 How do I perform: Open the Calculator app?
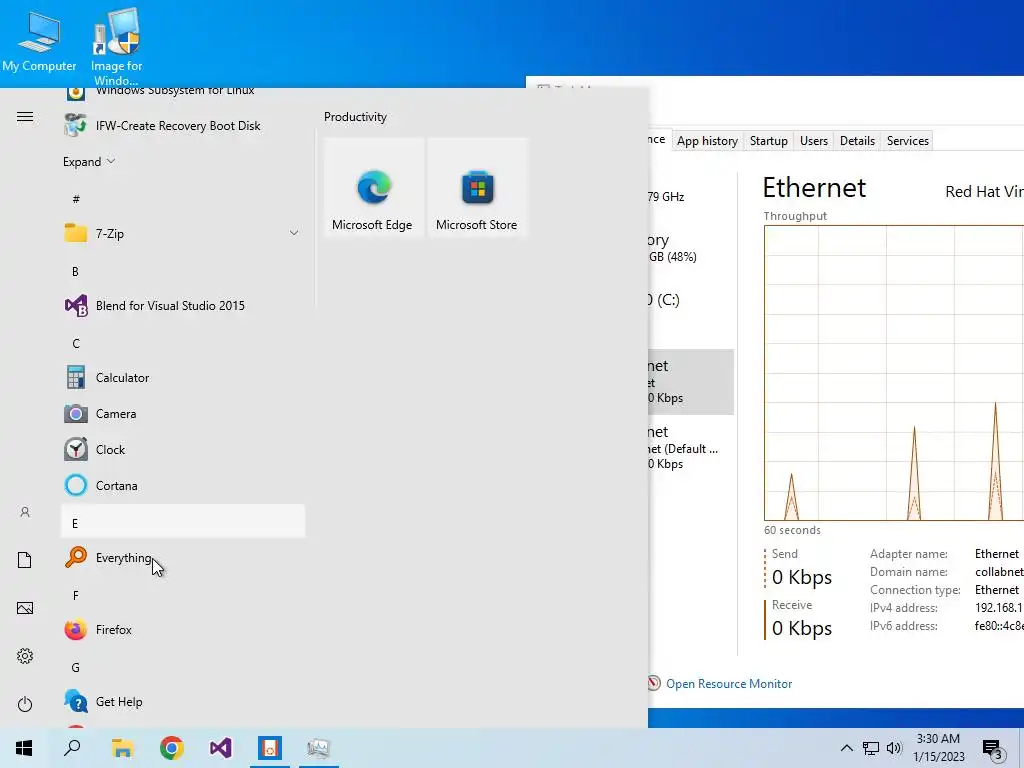[x=183, y=377]
